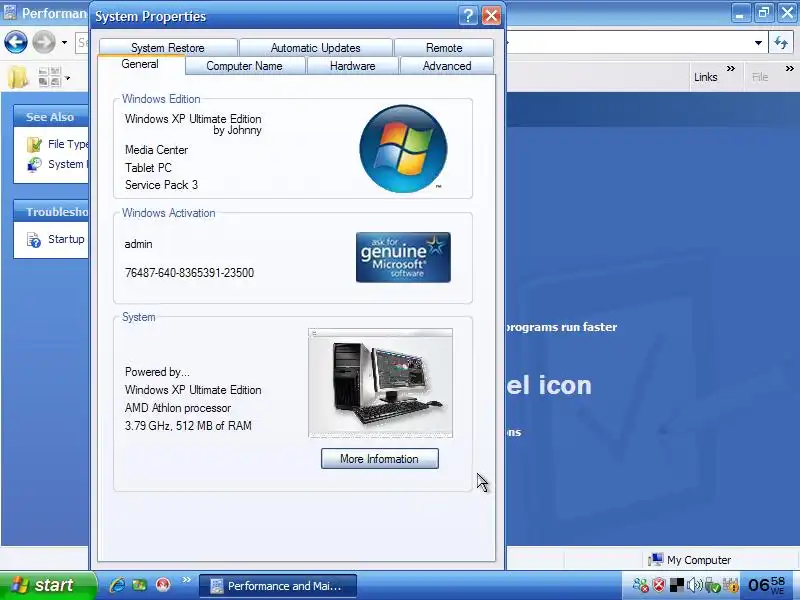
Task: Click the Forward arrow in Performance window
Action: [44, 42]
